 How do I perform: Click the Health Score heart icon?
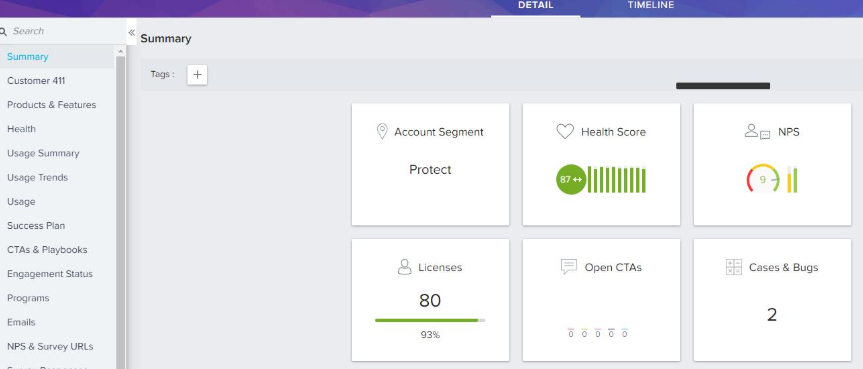tap(565, 132)
